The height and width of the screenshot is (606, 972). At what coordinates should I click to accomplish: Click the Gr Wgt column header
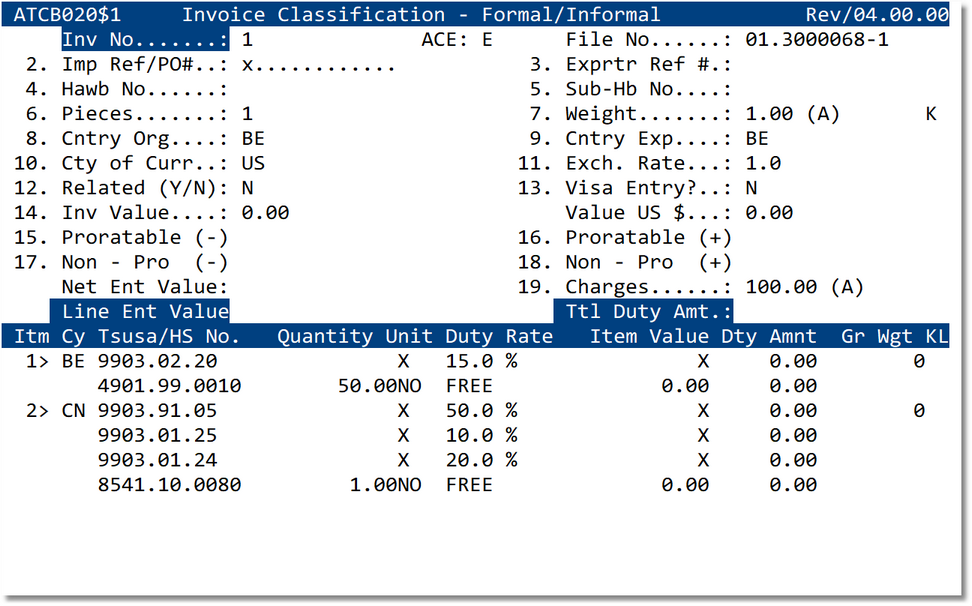point(877,336)
